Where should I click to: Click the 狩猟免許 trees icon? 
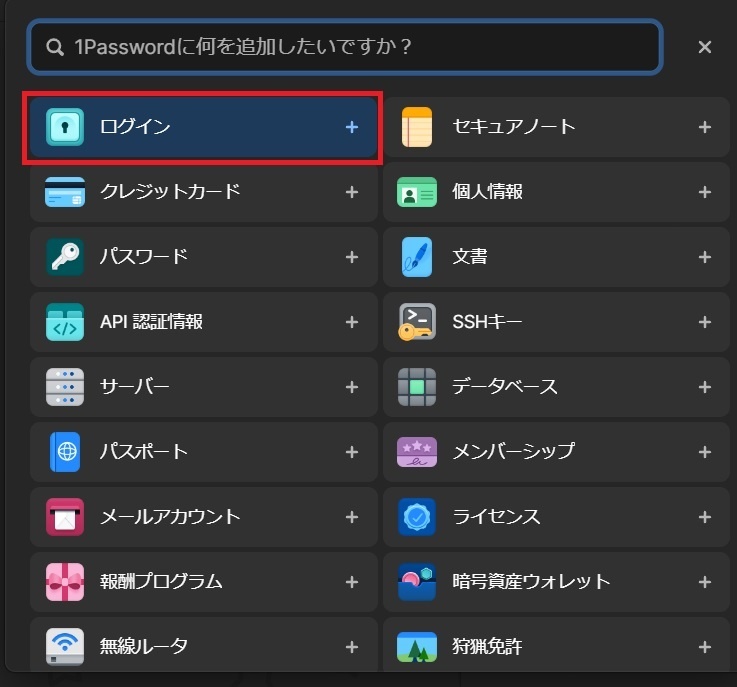click(417, 647)
